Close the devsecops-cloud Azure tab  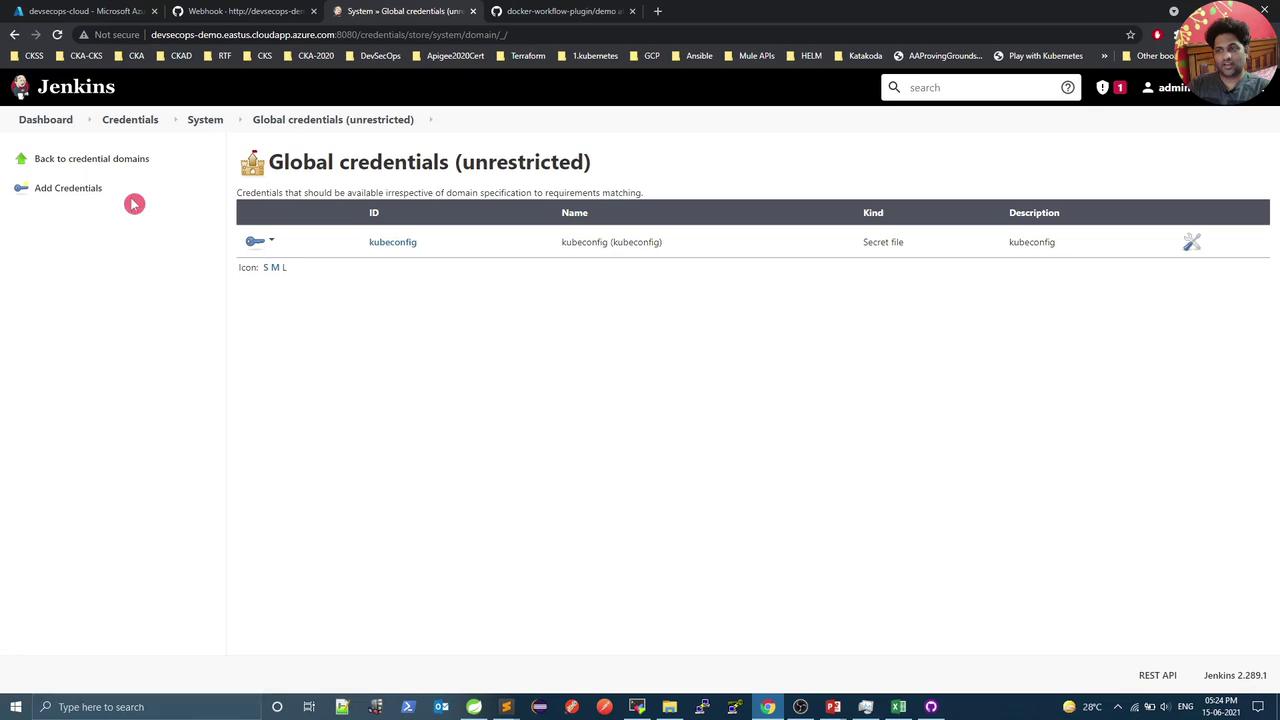(x=154, y=11)
